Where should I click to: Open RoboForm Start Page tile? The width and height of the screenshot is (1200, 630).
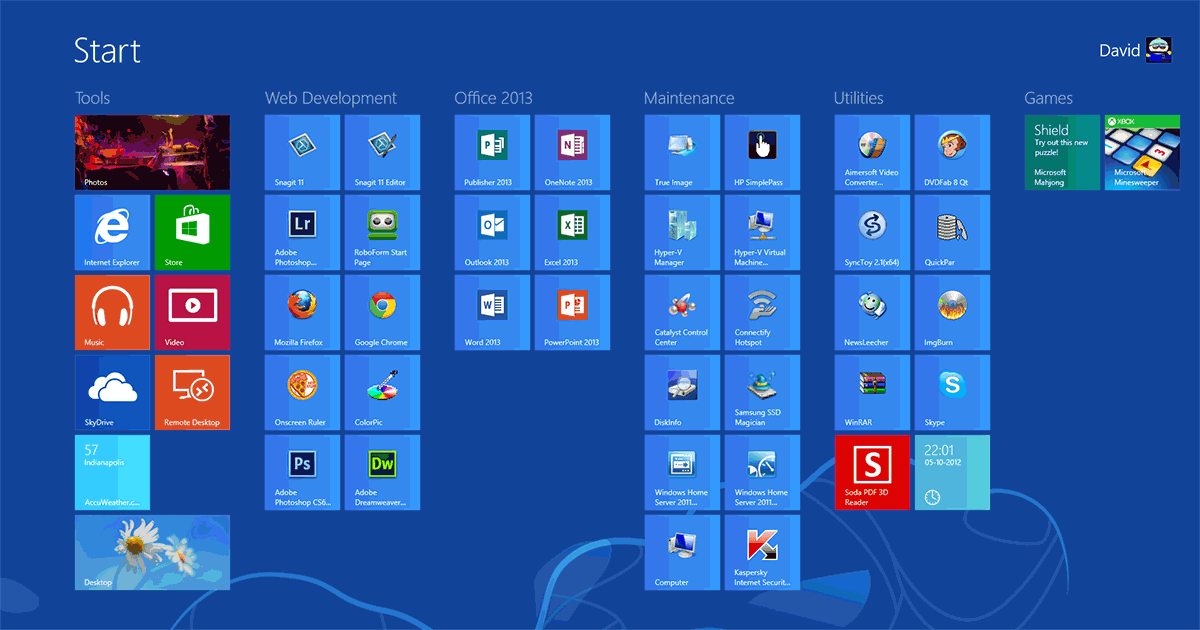[x=382, y=232]
